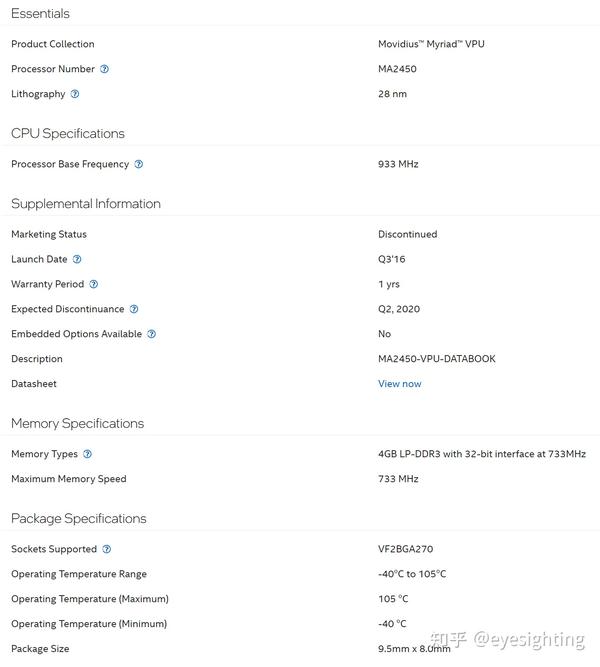
Task: Click the MA2450-VPU-DATABOOK description text
Action: click(x=436, y=359)
